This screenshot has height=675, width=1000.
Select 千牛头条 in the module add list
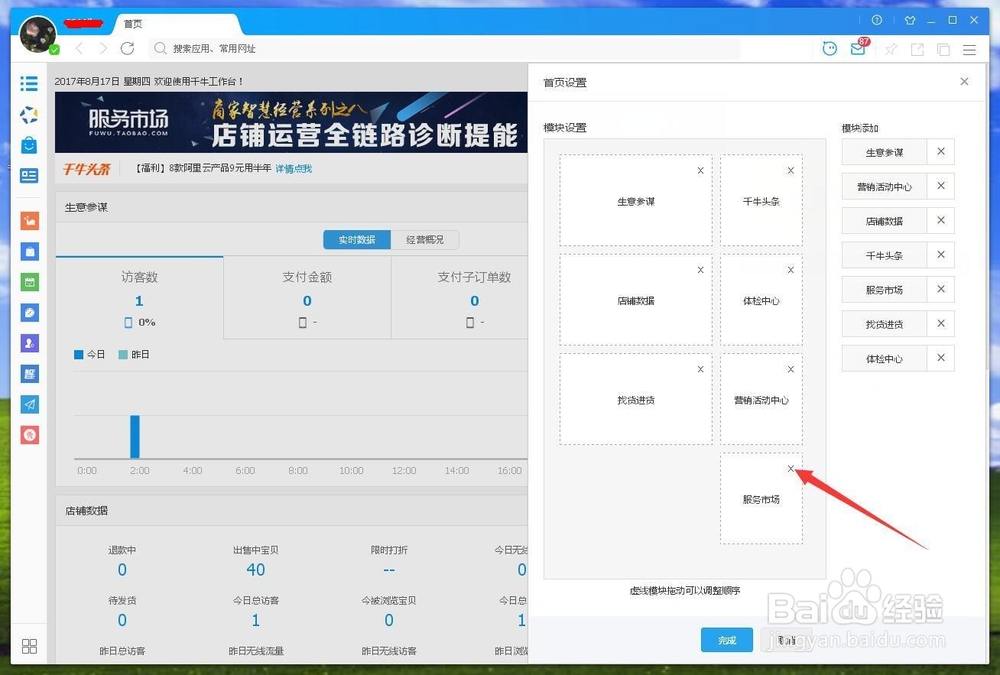884,256
